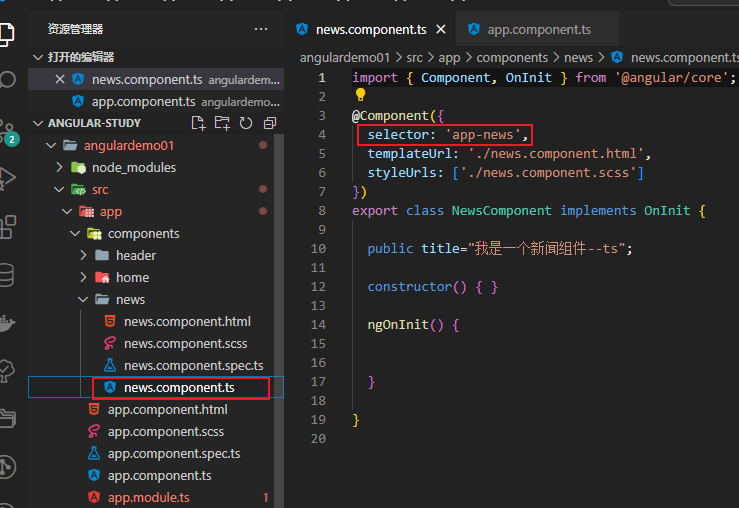The image size is (739, 508).
Task: Open the Extensions view
Action: pyautogui.click(x=8, y=227)
